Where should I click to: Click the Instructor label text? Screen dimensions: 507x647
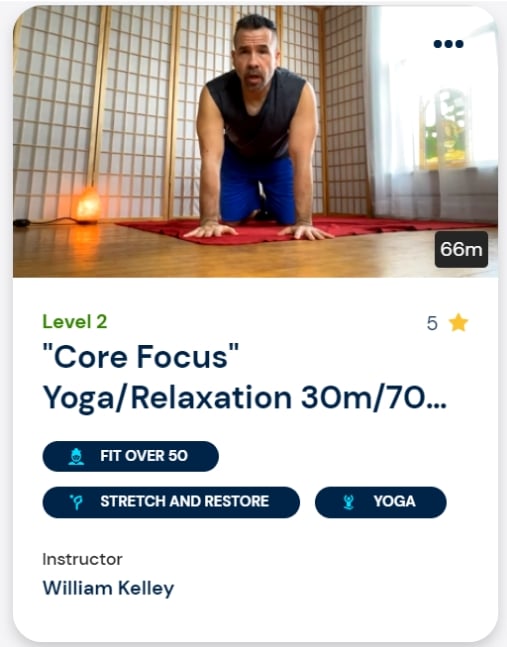[83, 560]
